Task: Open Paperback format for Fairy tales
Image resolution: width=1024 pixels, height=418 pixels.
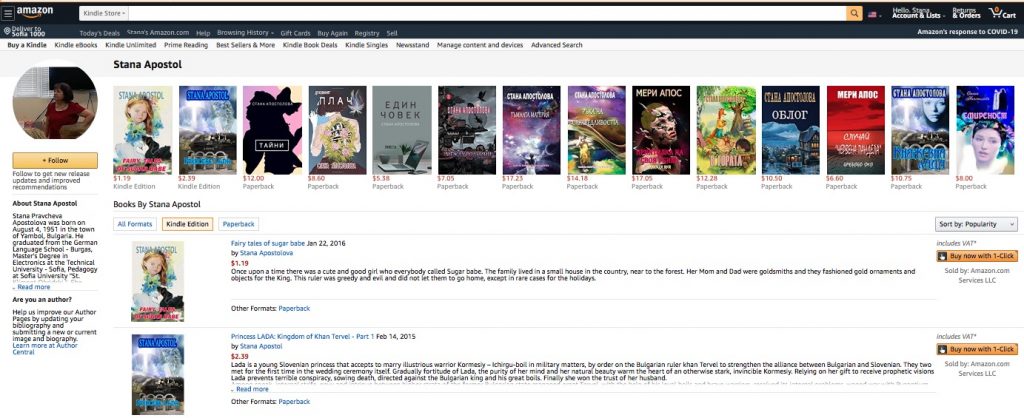Action: point(295,308)
